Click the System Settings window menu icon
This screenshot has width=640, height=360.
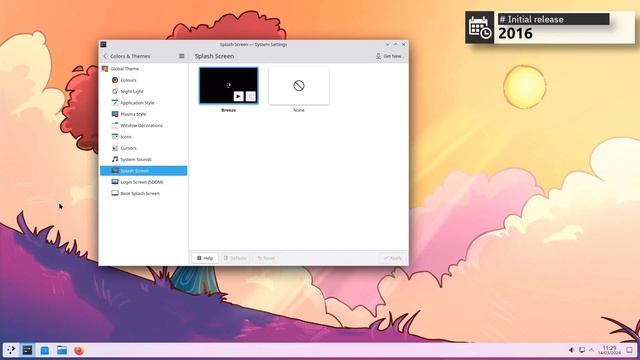[103, 44]
